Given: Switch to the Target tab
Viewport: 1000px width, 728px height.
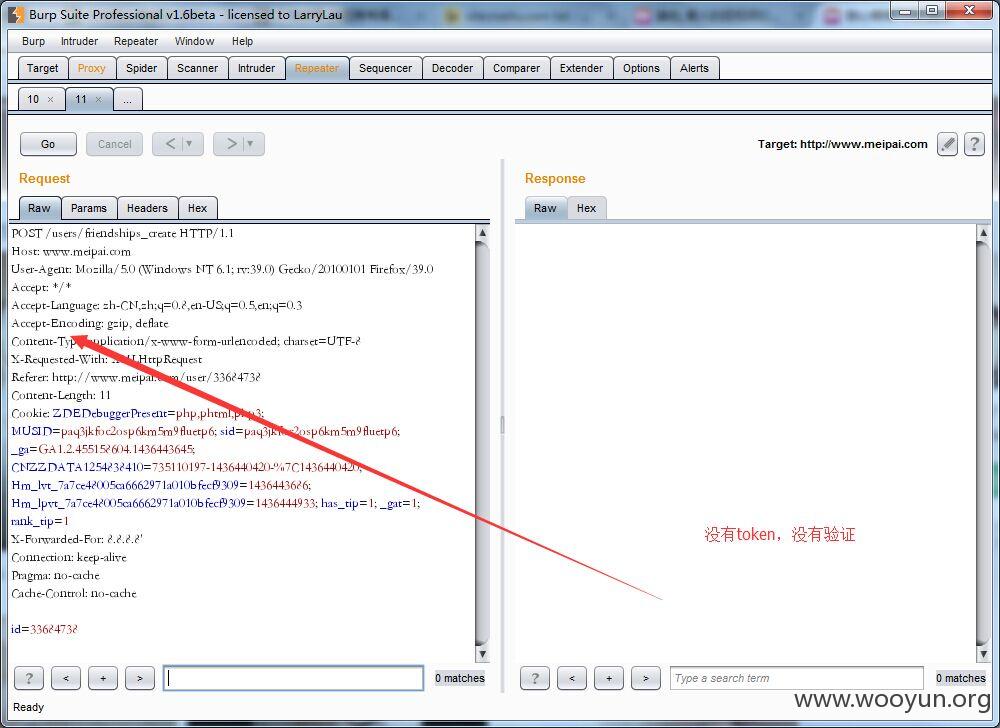Looking at the screenshot, I should [42, 68].
